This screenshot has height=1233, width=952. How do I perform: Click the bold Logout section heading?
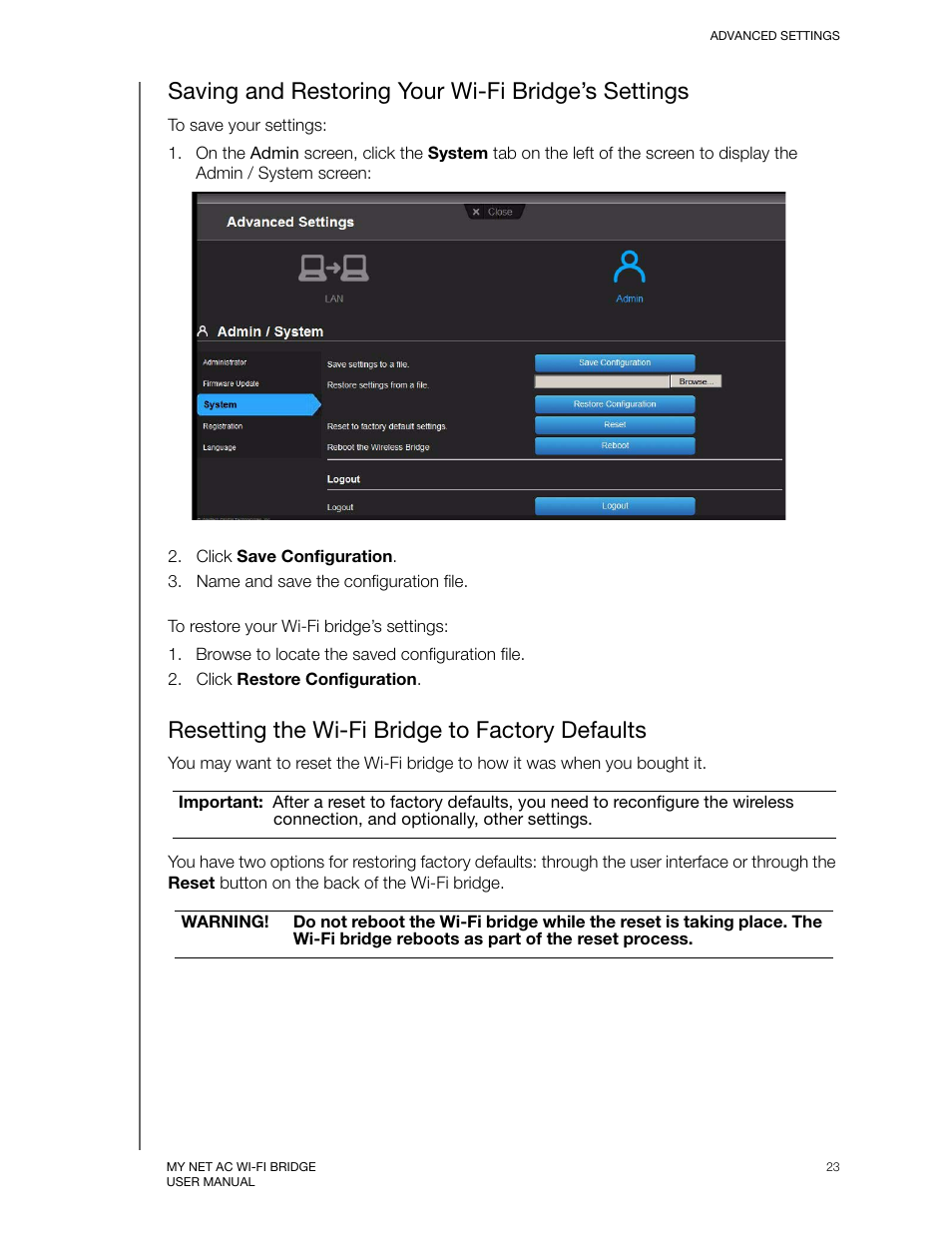point(343,479)
